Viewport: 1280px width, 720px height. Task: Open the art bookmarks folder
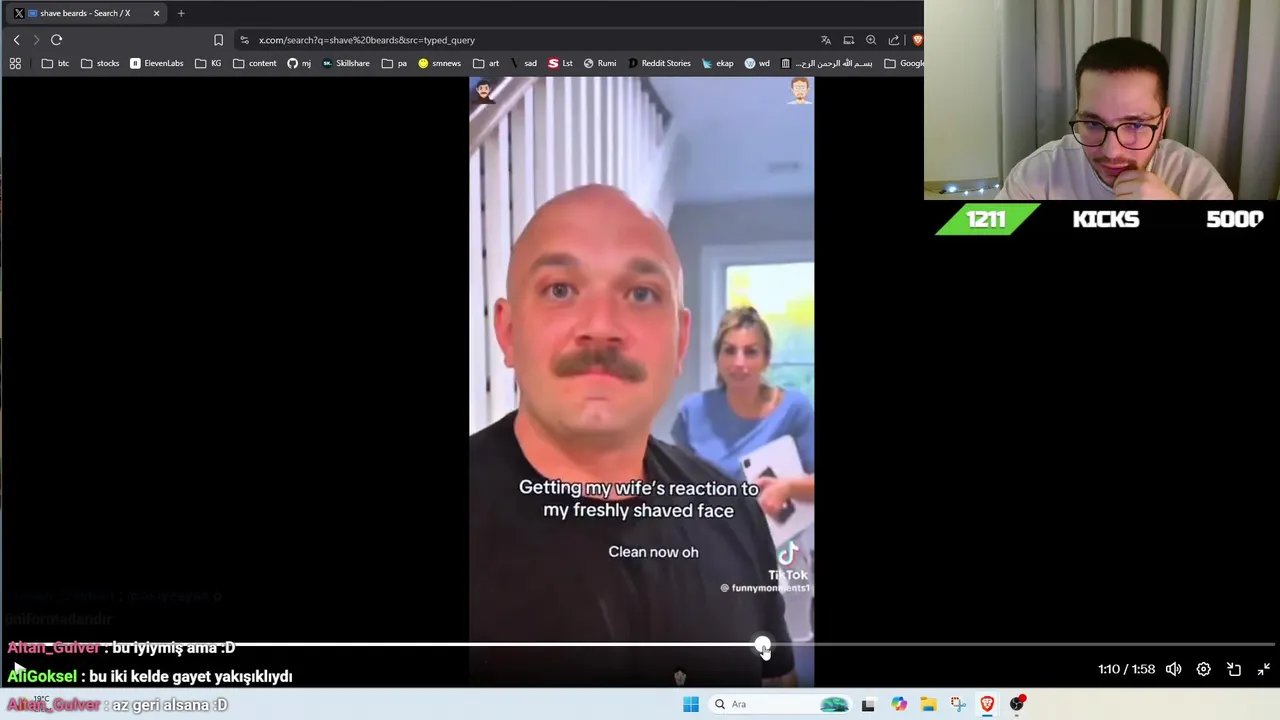coord(486,63)
